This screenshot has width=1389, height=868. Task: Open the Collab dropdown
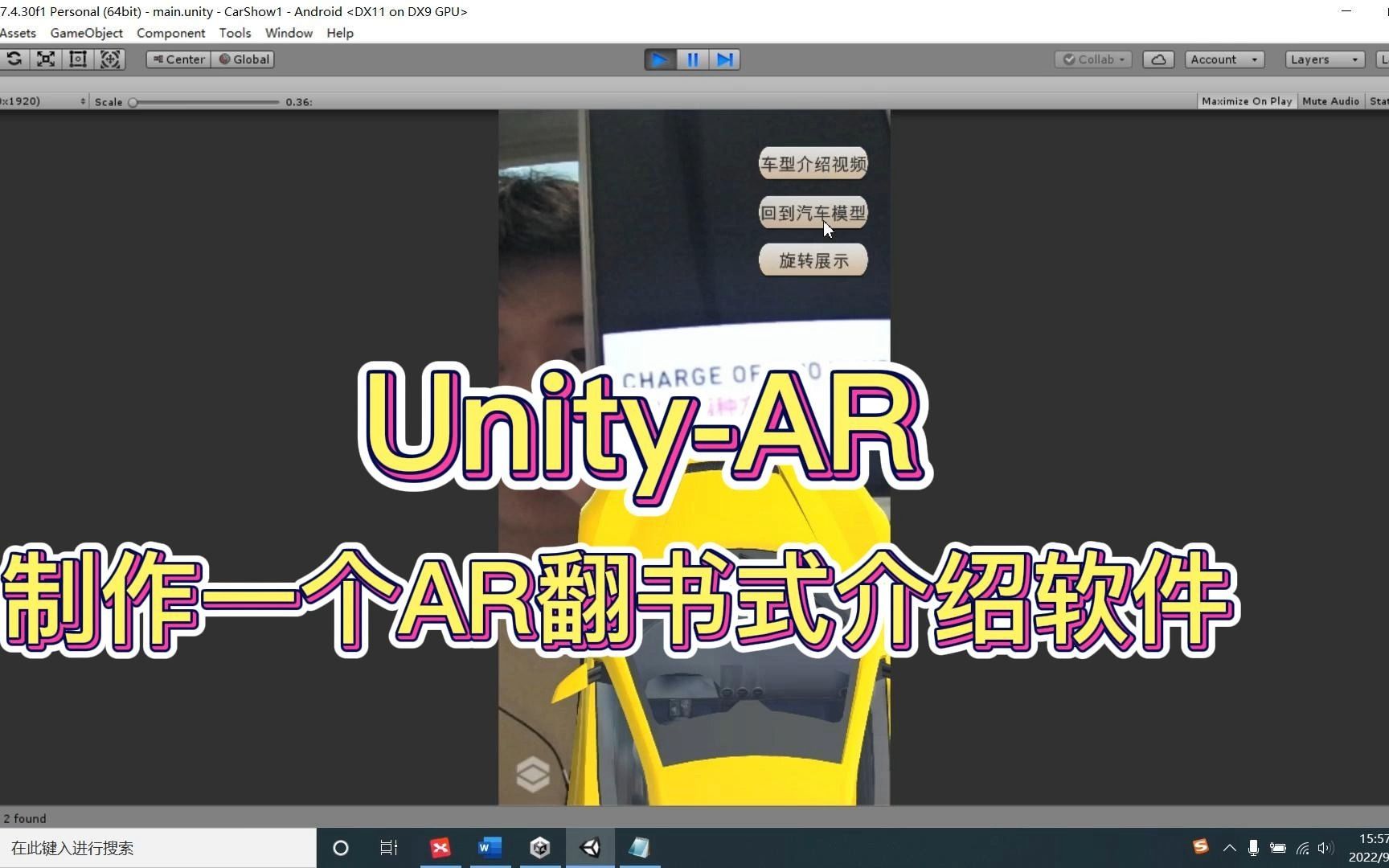(x=1093, y=59)
